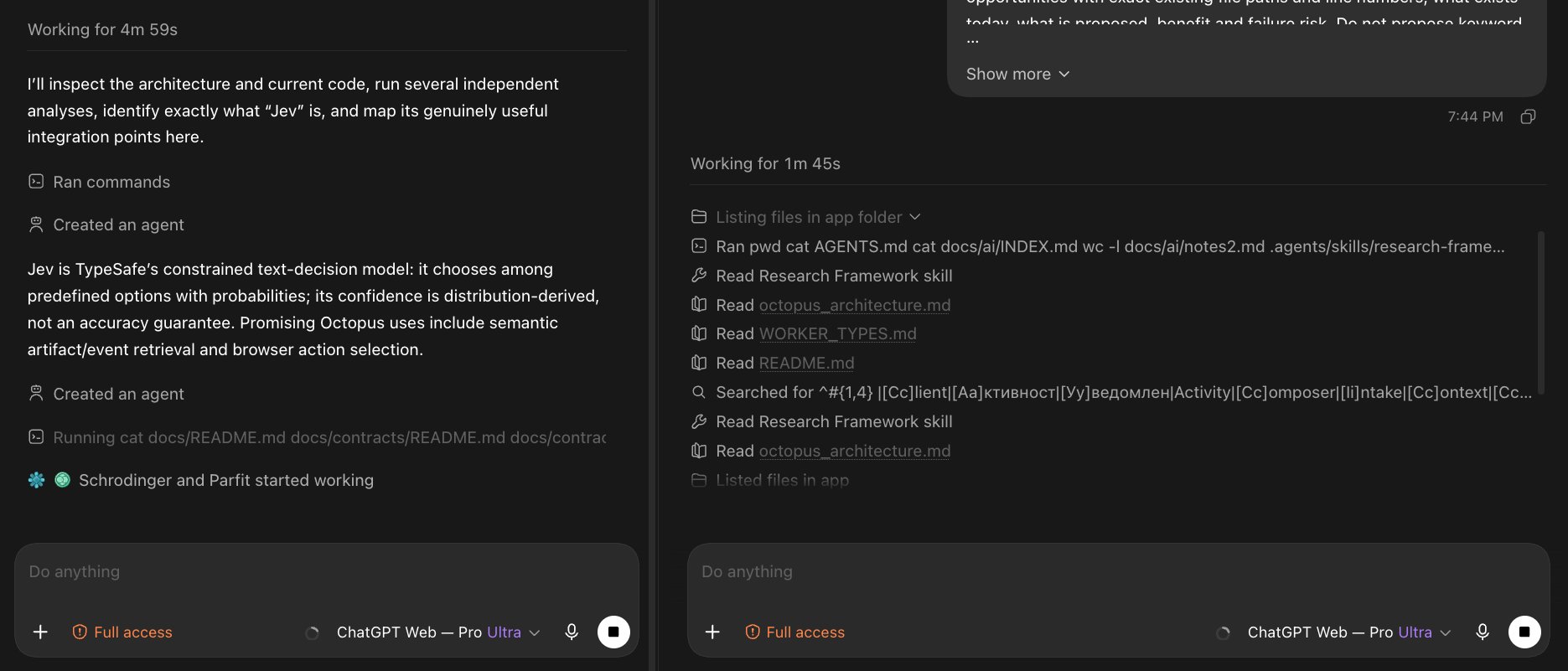Click the green Parfit agent icon
Image resolution: width=1568 pixels, height=671 pixels.
(x=62, y=480)
